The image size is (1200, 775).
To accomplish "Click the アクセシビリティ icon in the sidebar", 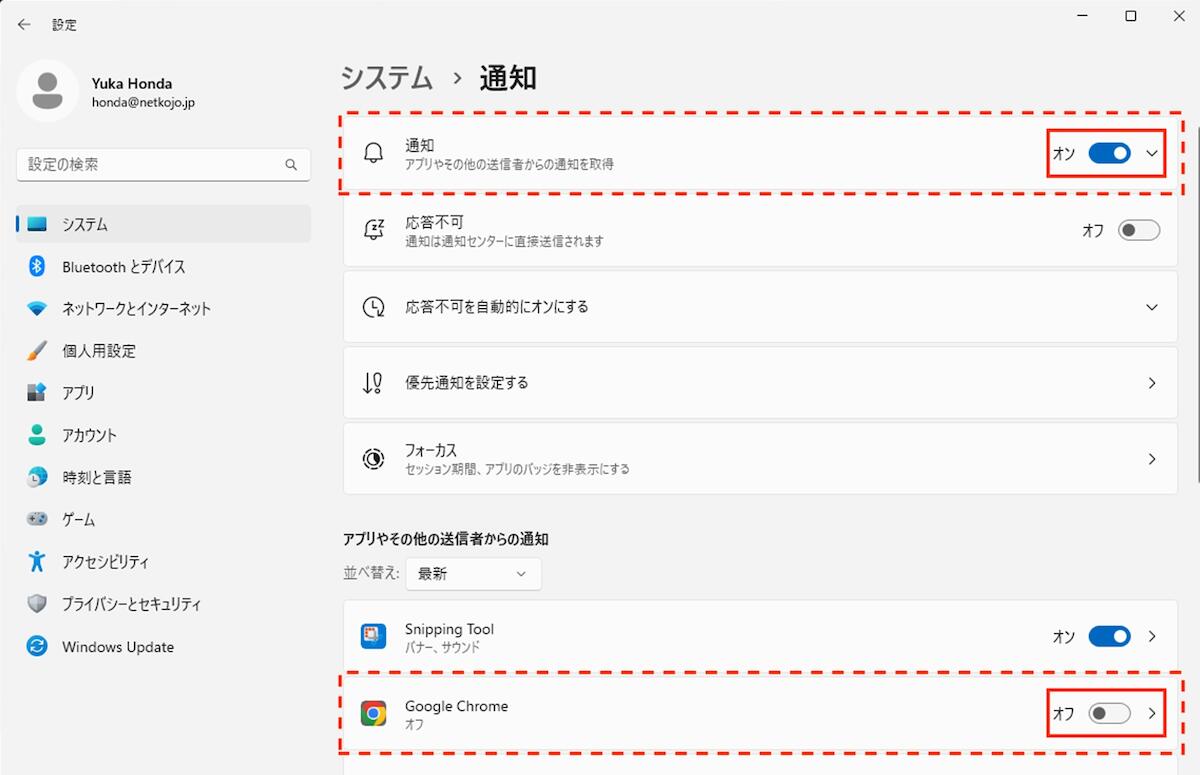I will (37, 562).
